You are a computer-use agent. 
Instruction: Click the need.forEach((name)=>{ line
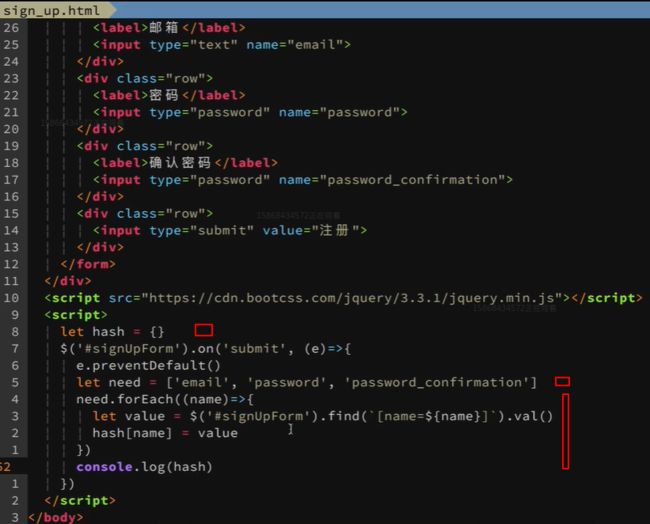(165, 399)
